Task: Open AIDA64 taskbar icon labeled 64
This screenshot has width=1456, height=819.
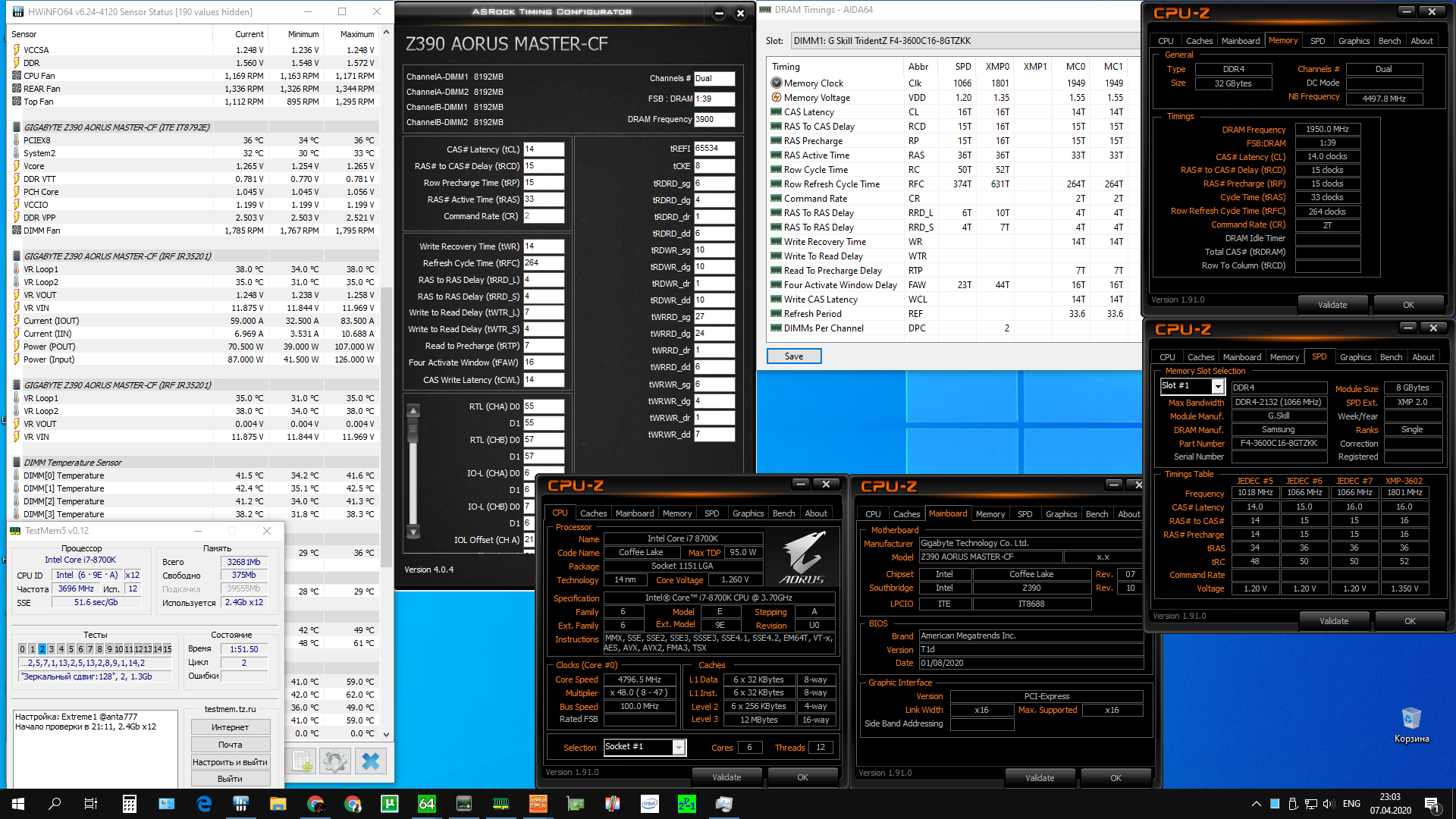Action: [x=427, y=804]
